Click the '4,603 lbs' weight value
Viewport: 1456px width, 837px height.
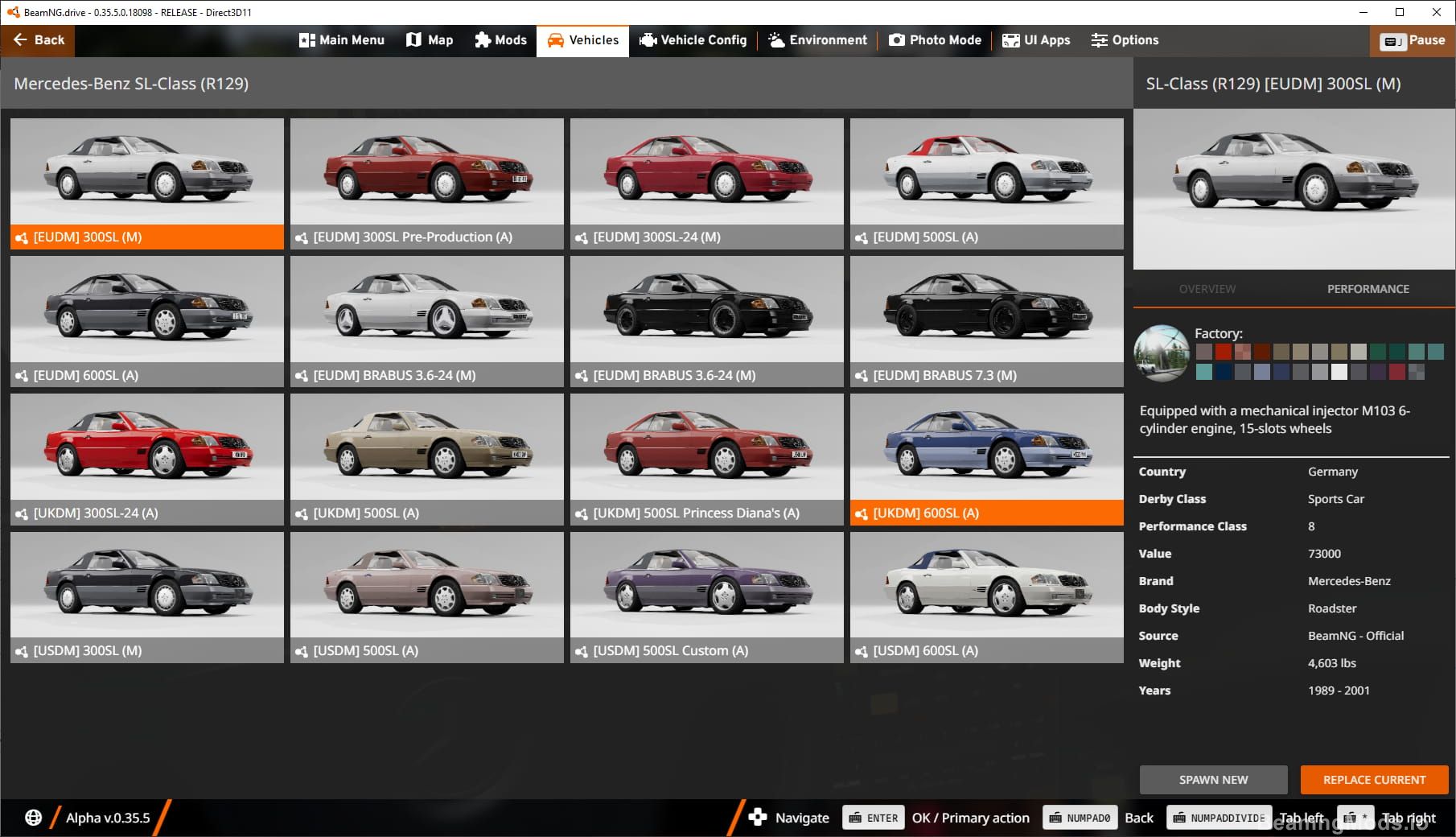[1332, 663]
